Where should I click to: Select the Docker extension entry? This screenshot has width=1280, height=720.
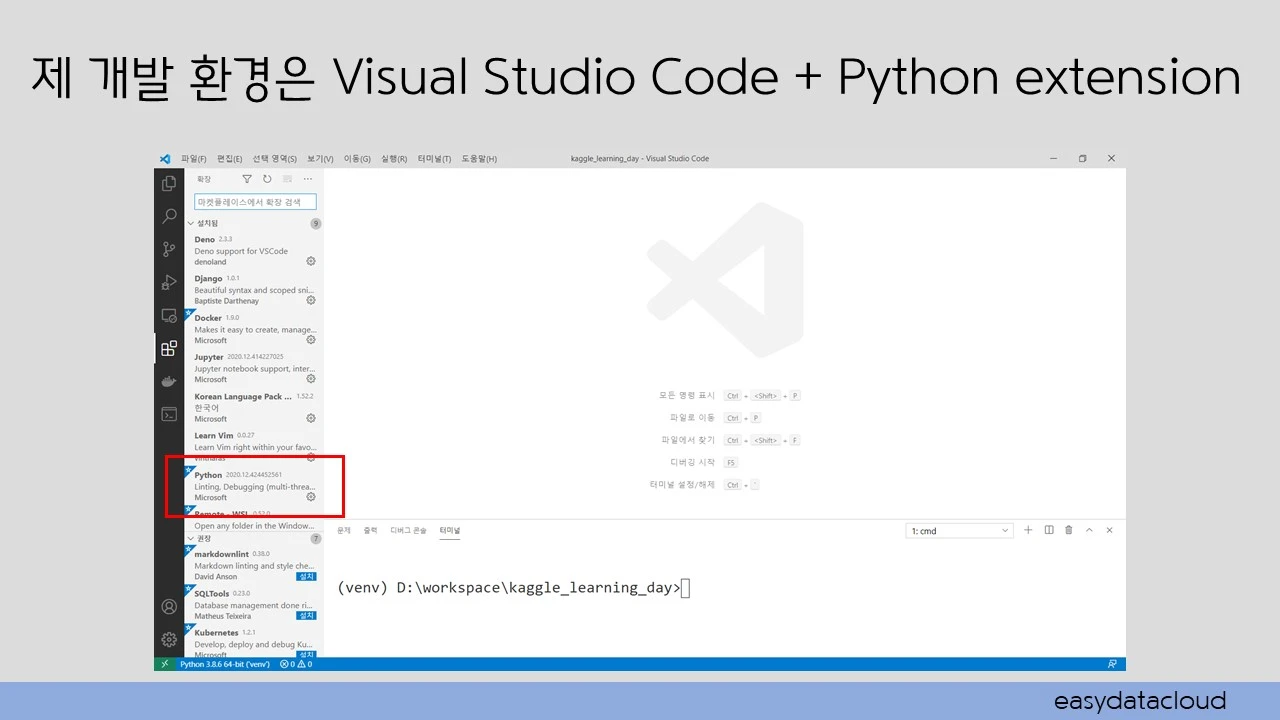(x=254, y=329)
